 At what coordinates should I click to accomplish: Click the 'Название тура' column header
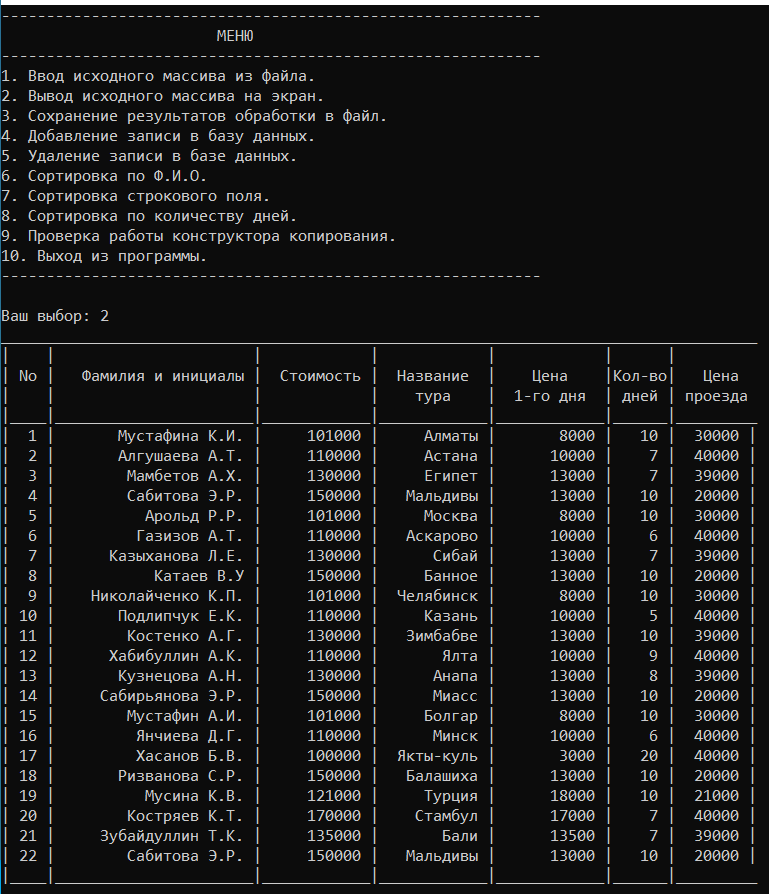tap(433, 385)
